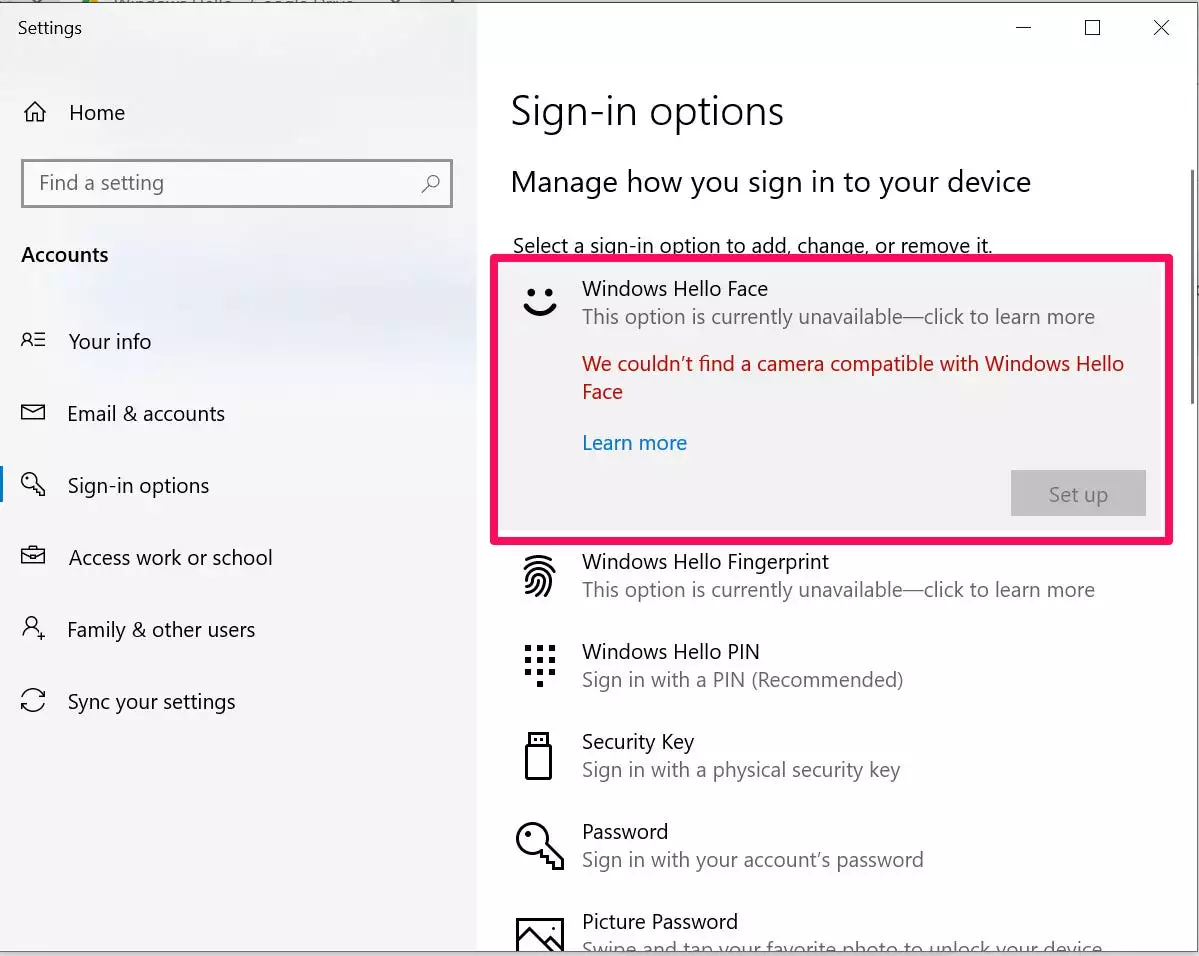Click the Windows Hello Face smiley icon
The height and width of the screenshot is (956, 1199).
(x=540, y=301)
